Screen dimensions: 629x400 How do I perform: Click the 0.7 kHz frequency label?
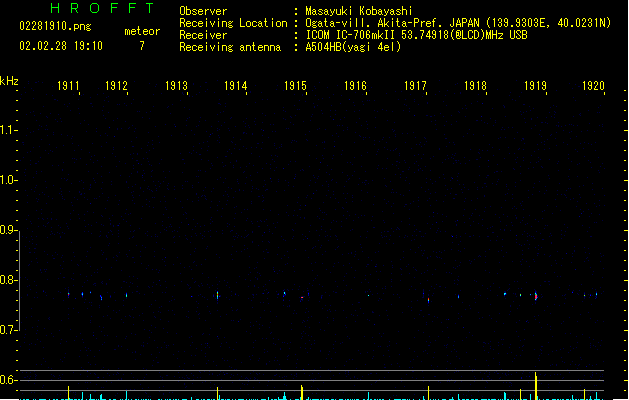tap(8, 330)
